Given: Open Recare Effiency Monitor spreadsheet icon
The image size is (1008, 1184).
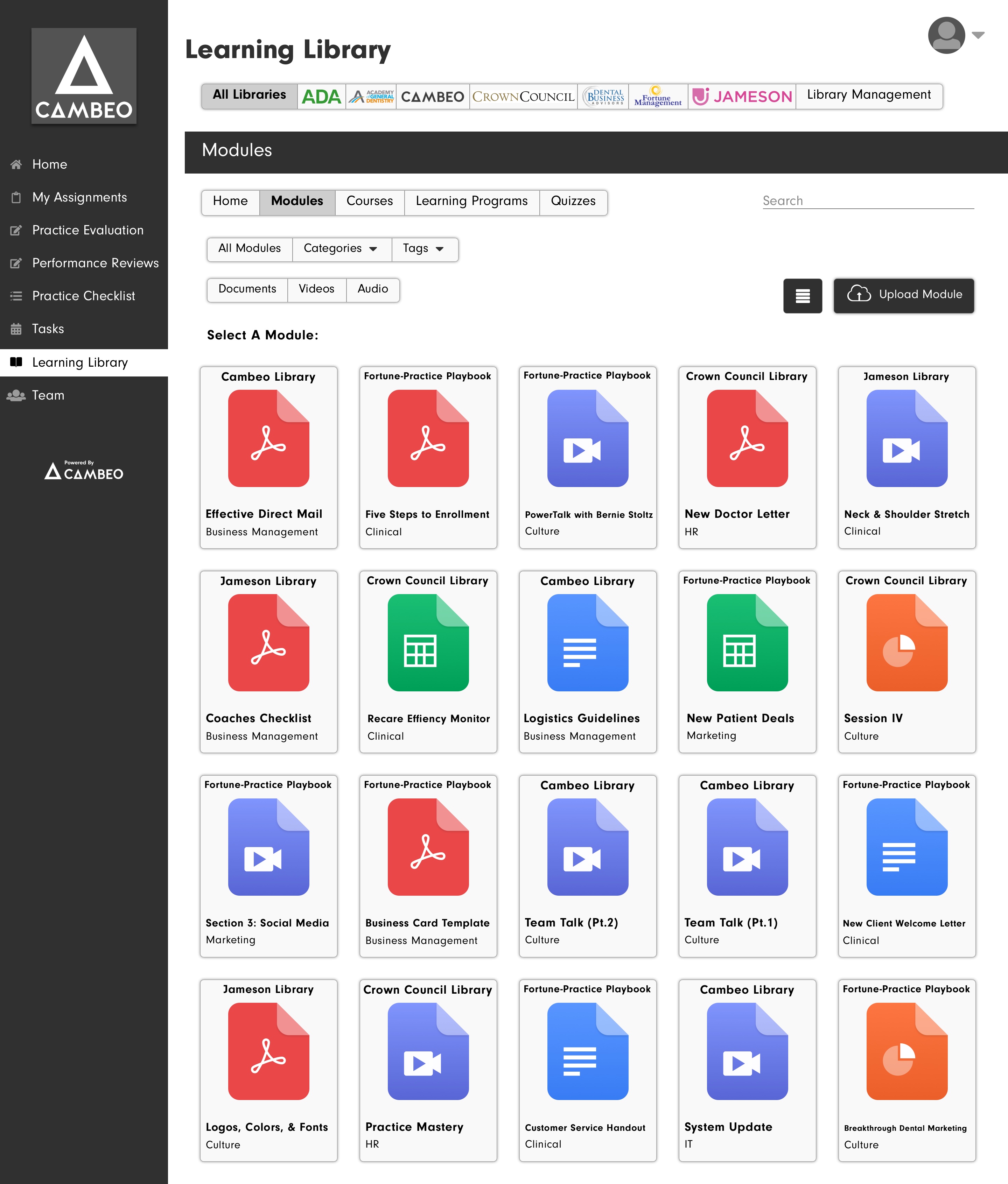Looking at the screenshot, I should (x=428, y=642).
